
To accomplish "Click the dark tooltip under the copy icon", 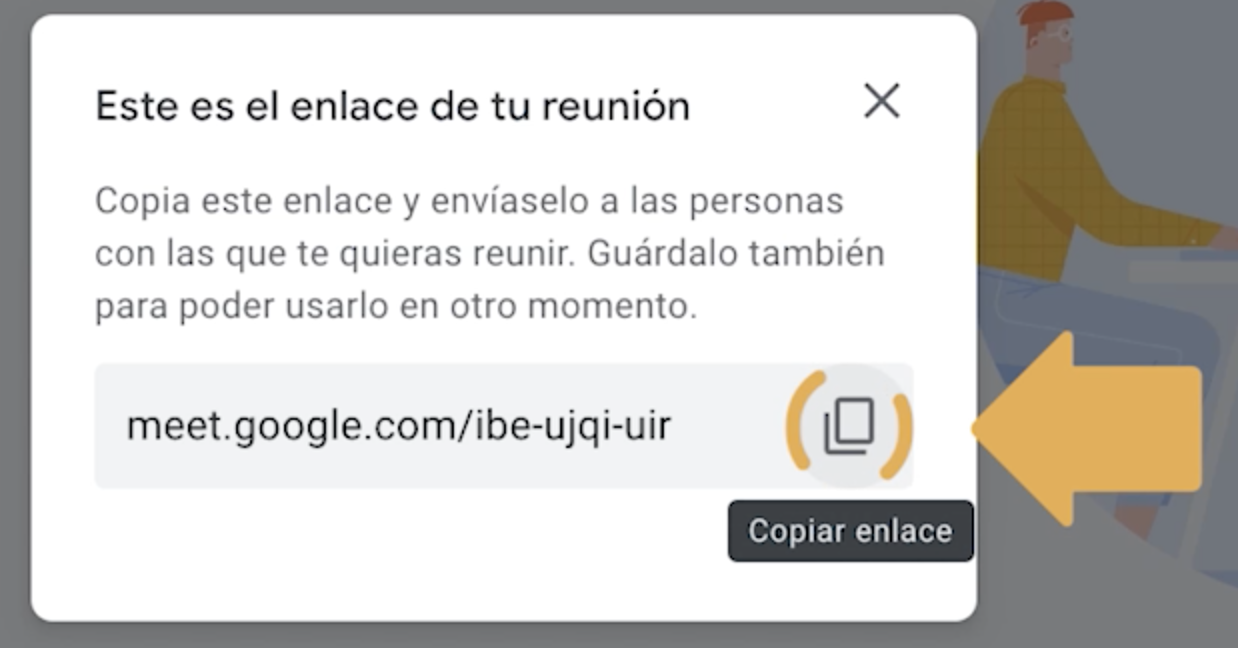I will tap(849, 531).
